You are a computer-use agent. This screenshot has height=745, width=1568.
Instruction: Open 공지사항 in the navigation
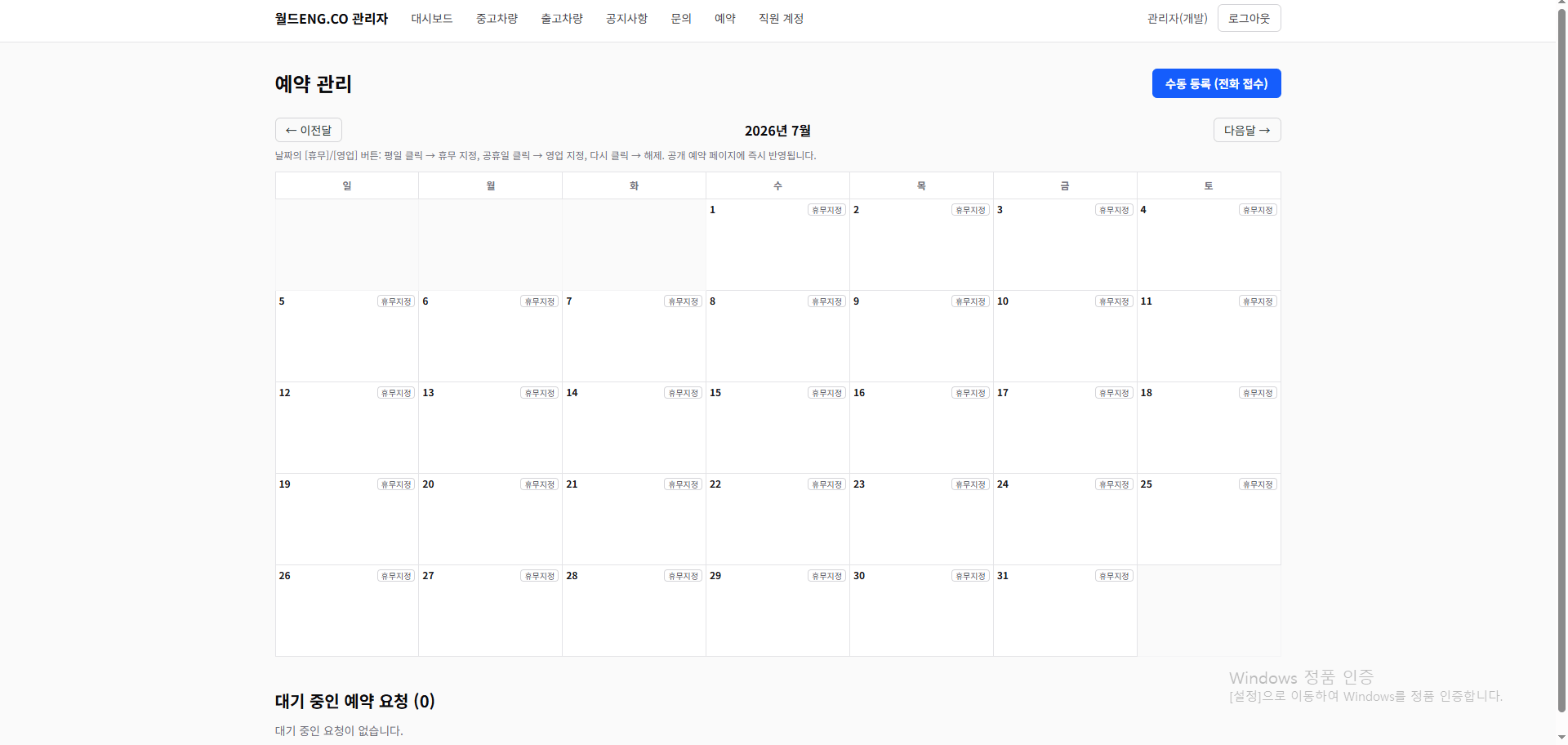click(x=626, y=18)
